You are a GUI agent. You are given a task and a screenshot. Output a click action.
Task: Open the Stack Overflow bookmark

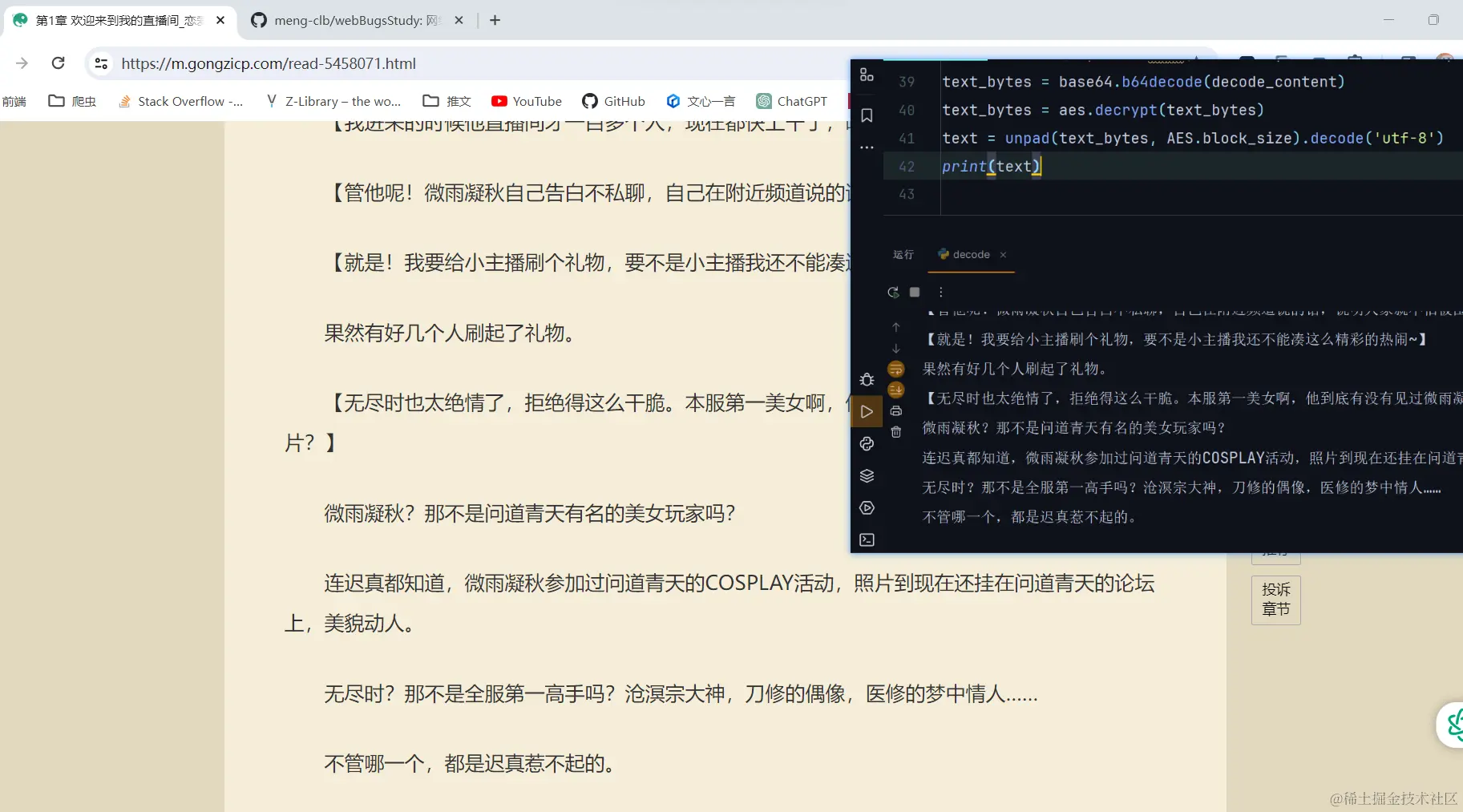pyautogui.click(x=180, y=101)
